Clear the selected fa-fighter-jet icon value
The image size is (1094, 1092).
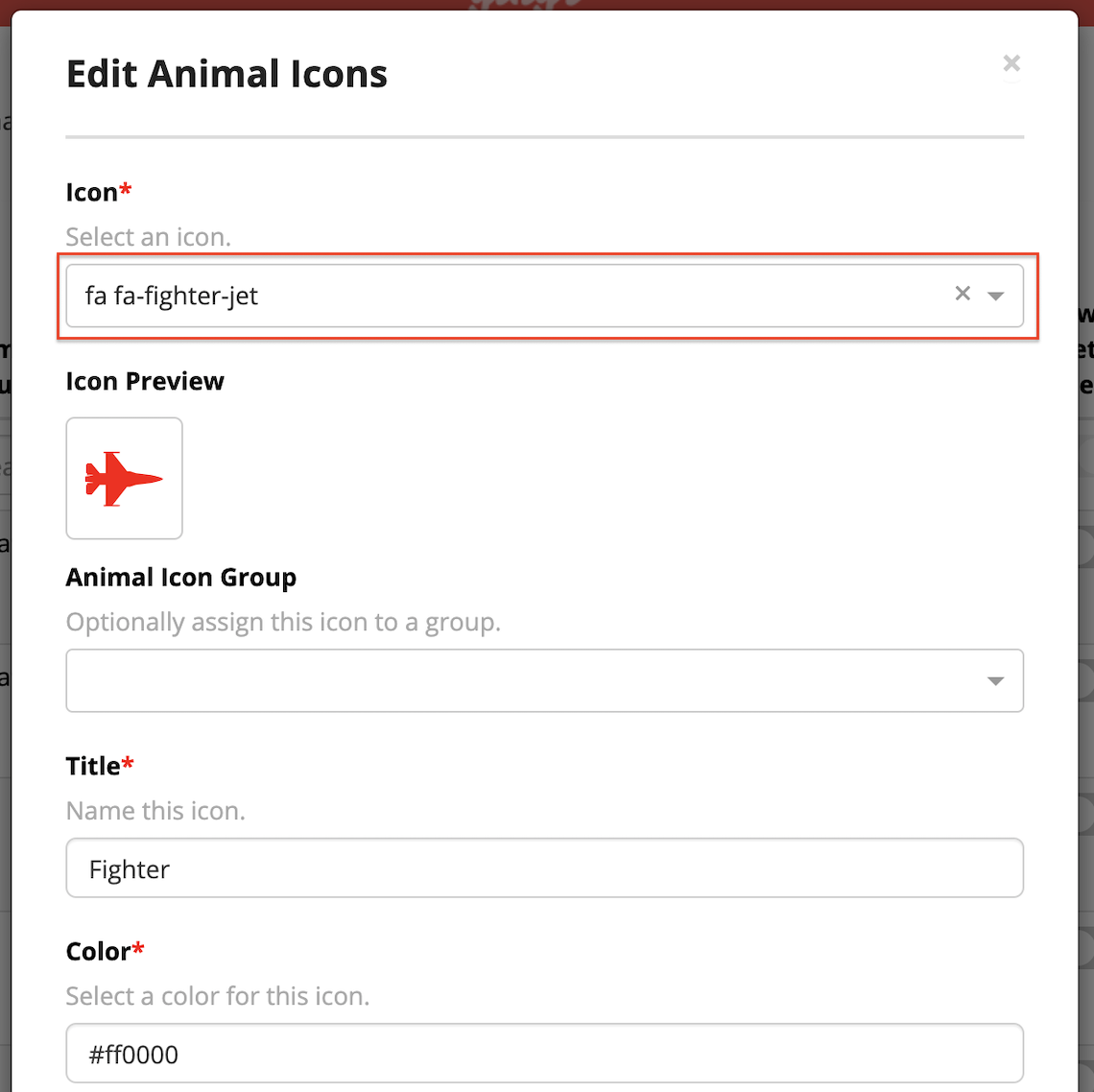point(963,294)
